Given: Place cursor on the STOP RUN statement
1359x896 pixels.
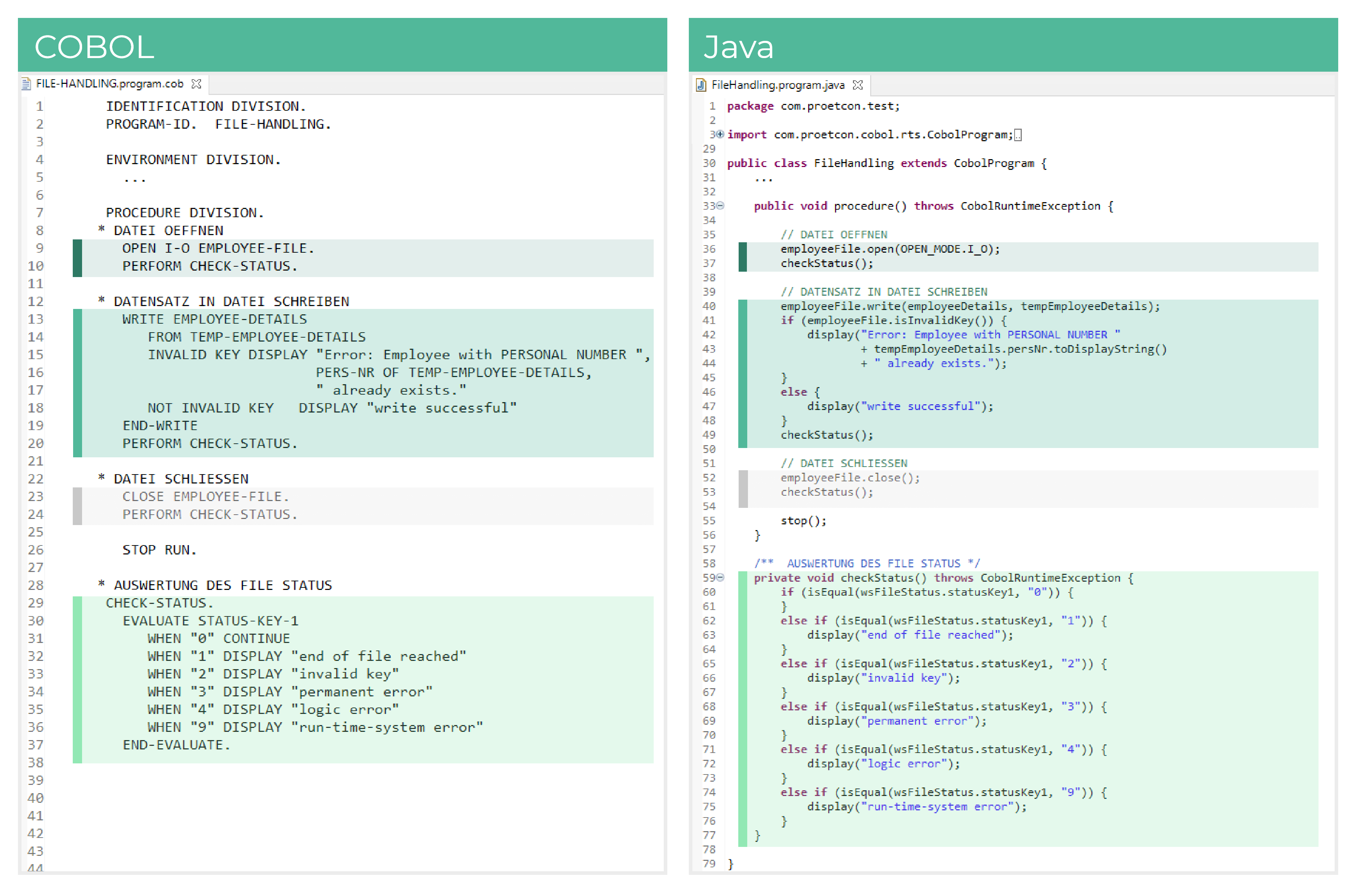Looking at the screenshot, I should tap(159, 549).
